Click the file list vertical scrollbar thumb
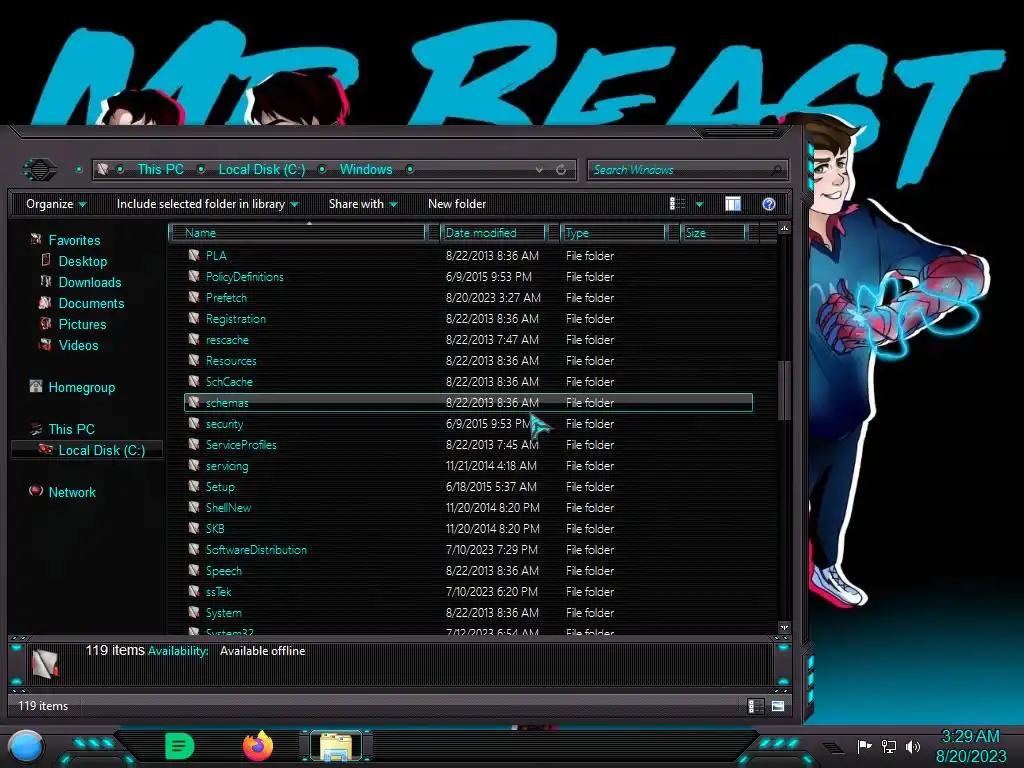The height and width of the screenshot is (768, 1024). tap(784, 391)
